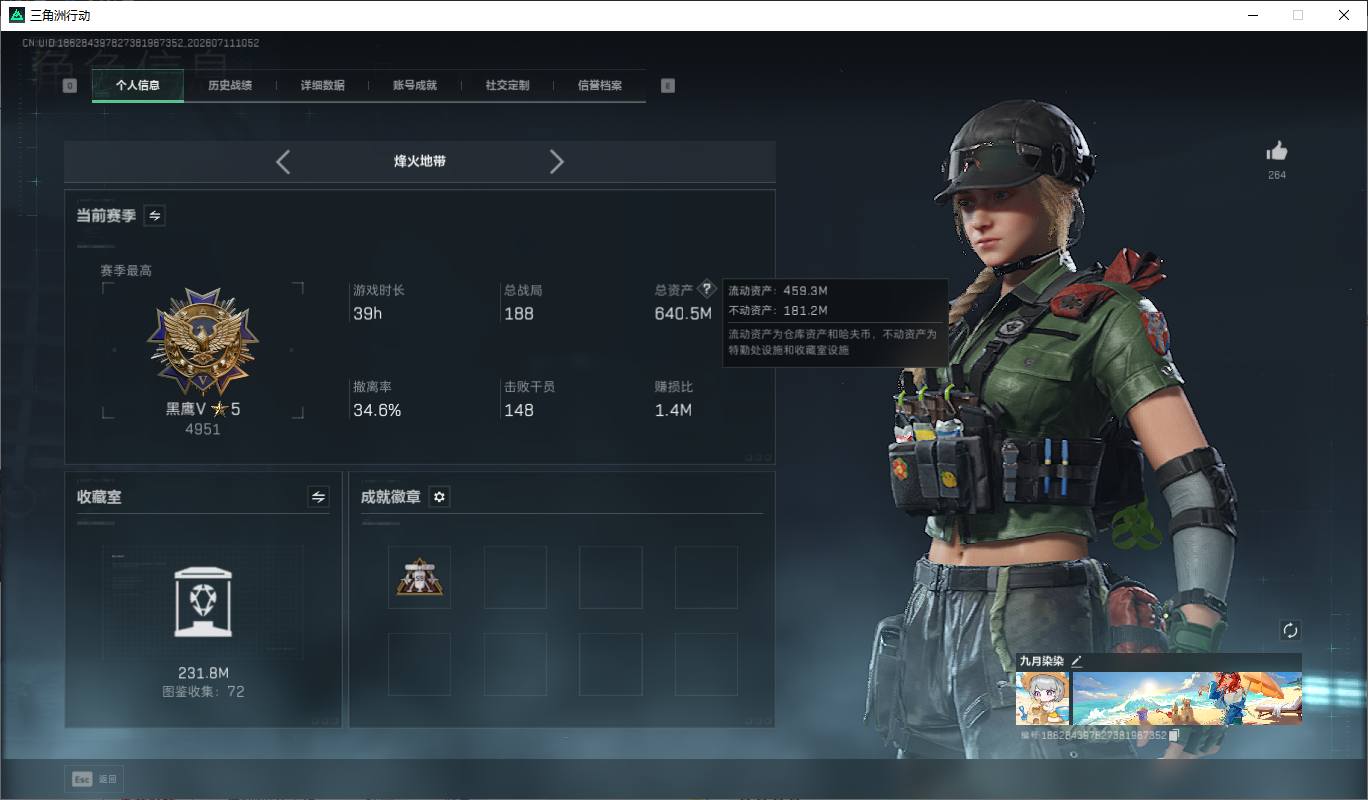Click the player avatar thumbnail

[1042, 698]
